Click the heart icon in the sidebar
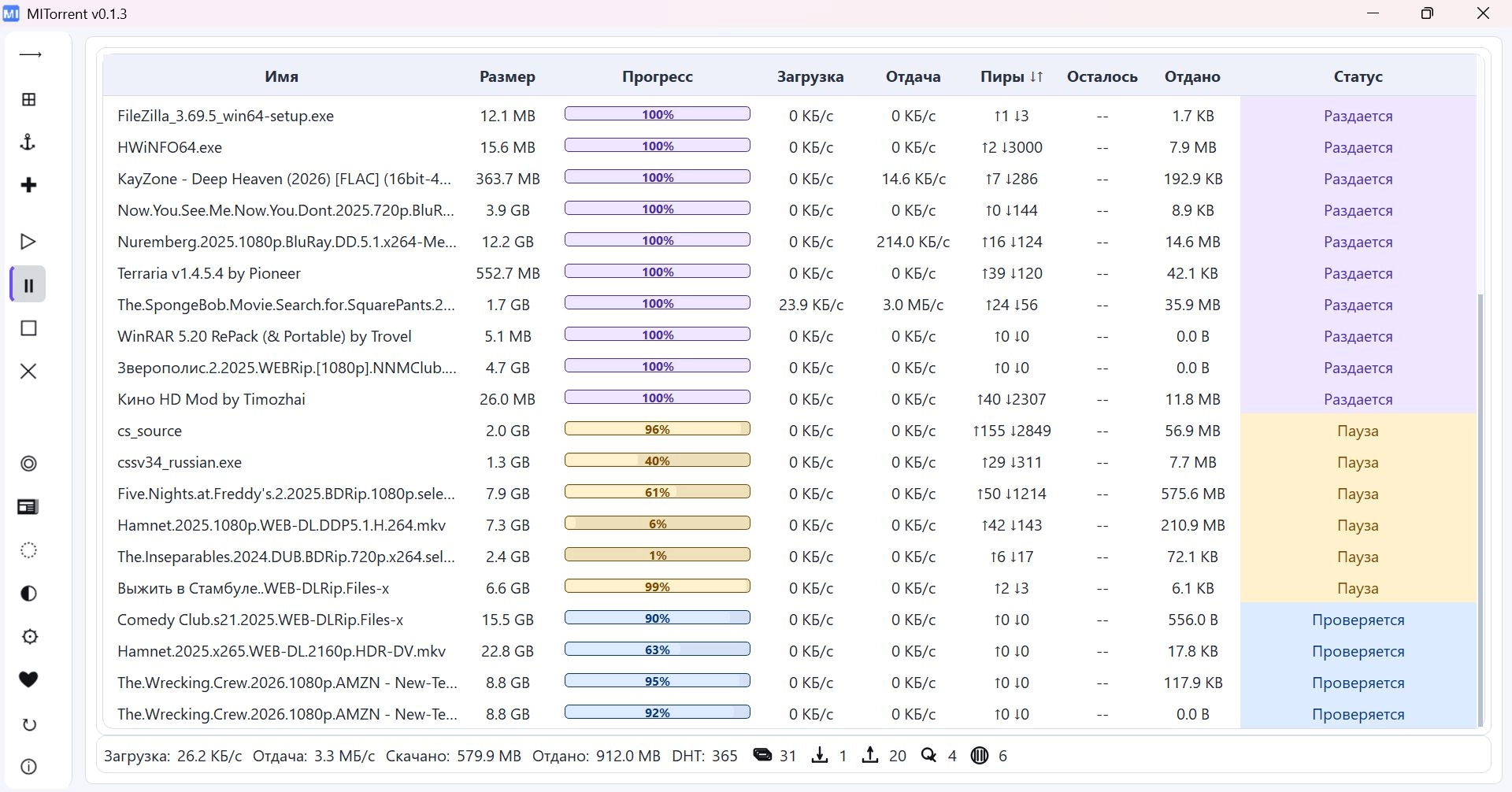 tap(28, 679)
